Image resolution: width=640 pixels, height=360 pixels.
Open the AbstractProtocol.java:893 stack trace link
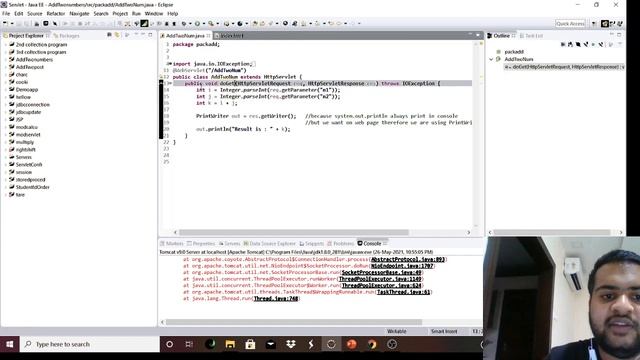click(408, 259)
